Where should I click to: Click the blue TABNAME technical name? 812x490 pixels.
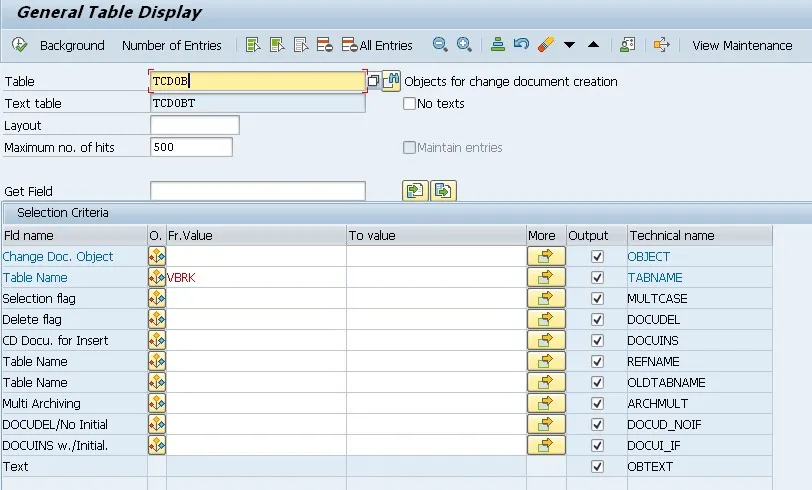(x=655, y=278)
